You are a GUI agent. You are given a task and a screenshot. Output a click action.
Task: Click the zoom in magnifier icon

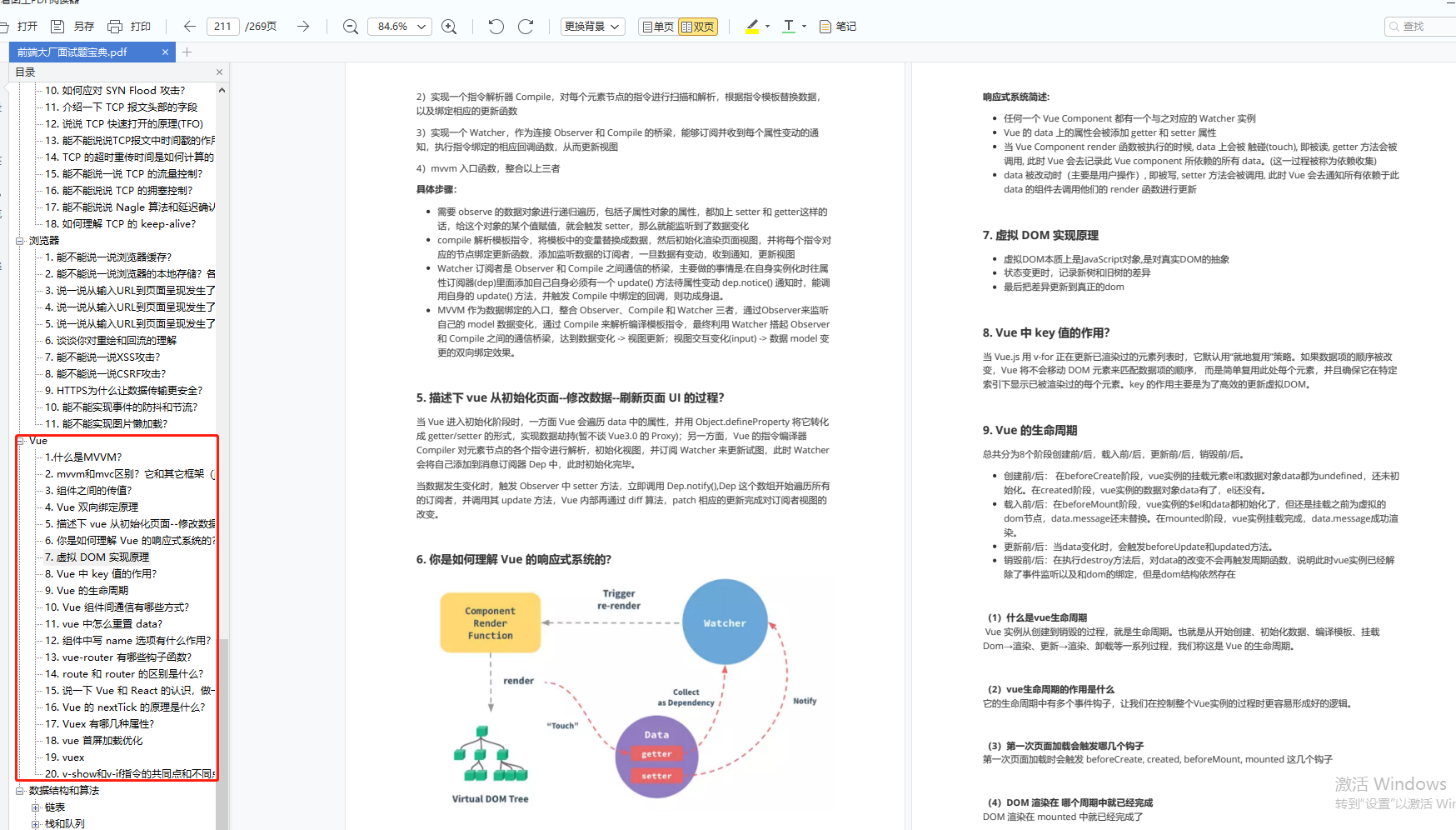pyautogui.click(x=449, y=27)
